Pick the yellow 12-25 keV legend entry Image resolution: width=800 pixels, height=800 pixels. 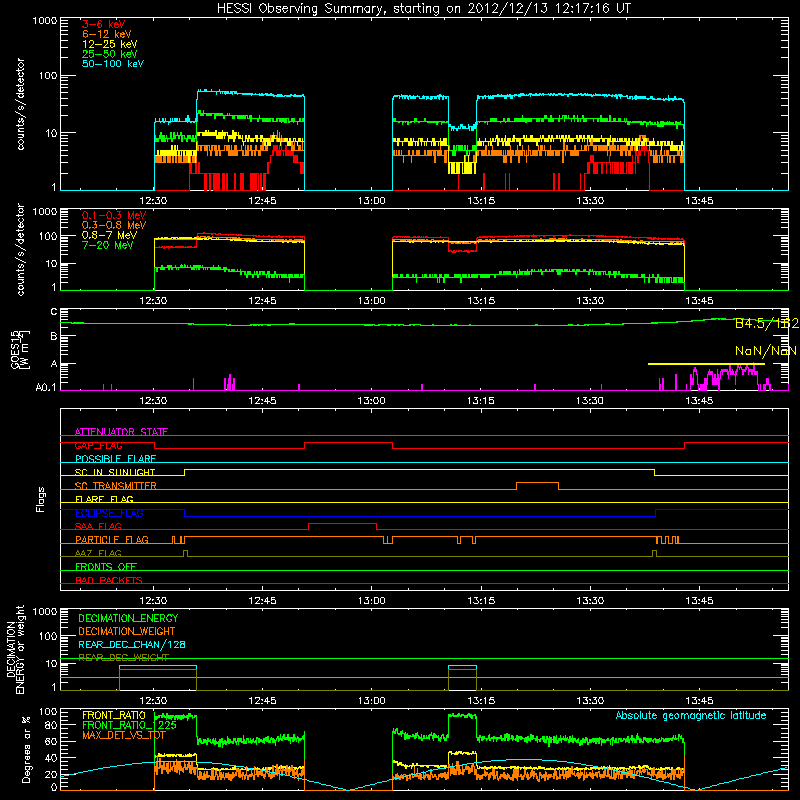coord(110,44)
